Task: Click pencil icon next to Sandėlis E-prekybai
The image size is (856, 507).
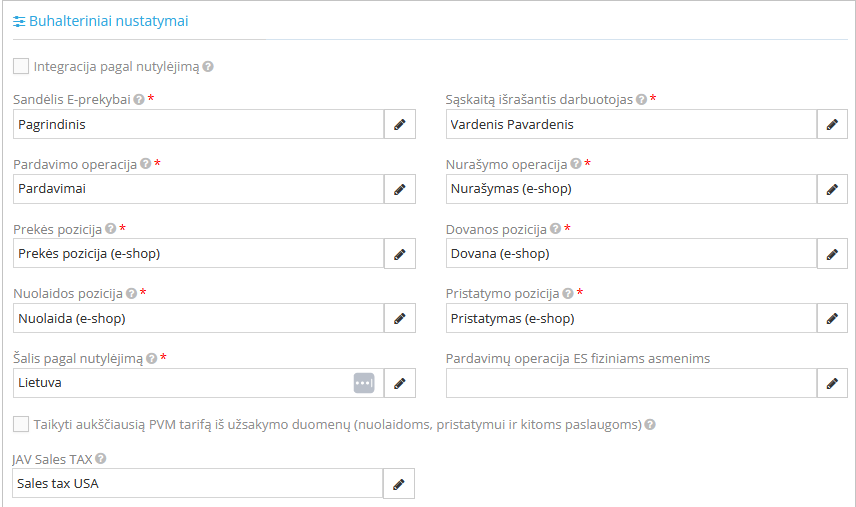Action: click(x=400, y=124)
